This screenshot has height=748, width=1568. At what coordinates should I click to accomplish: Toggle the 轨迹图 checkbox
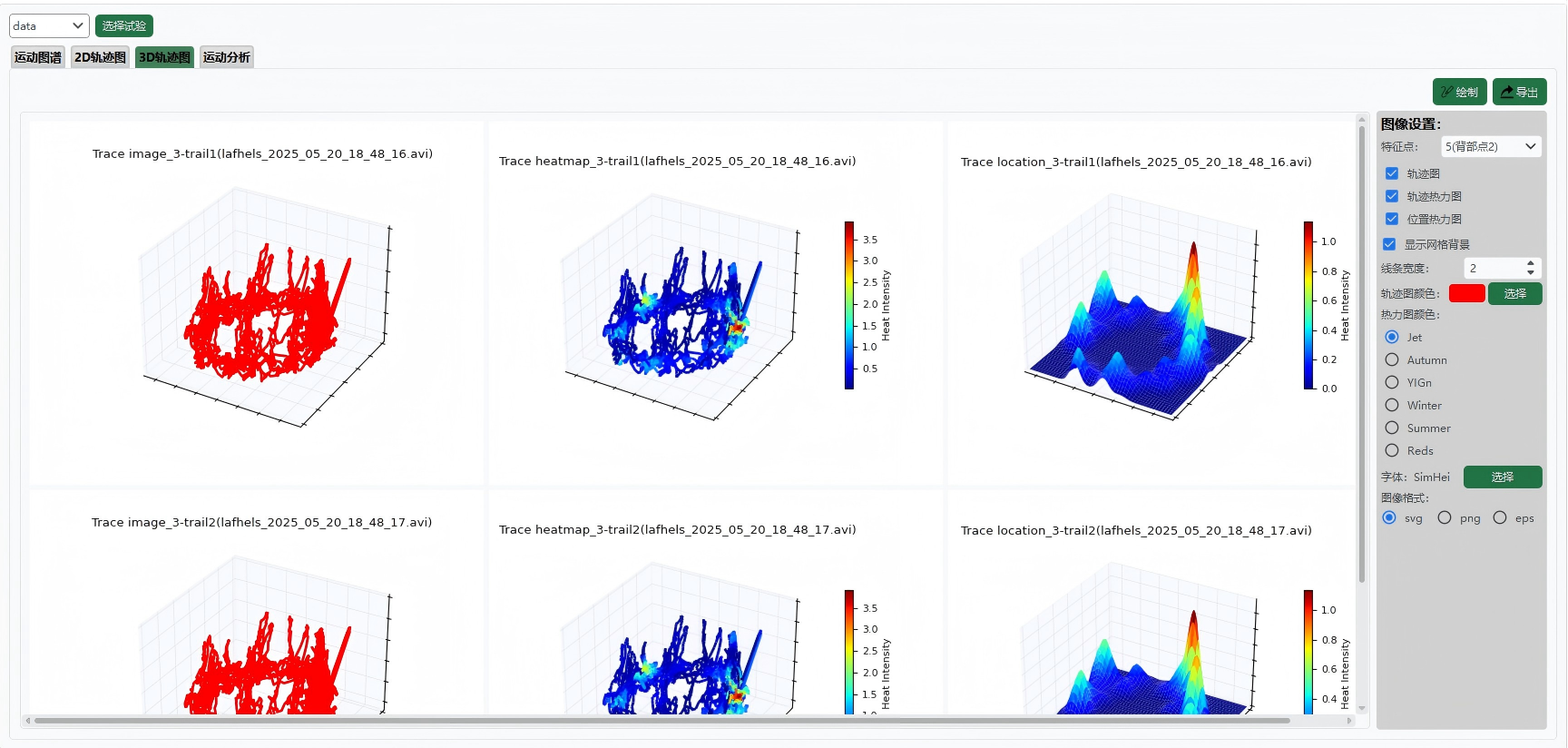(x=1392, y=173)
